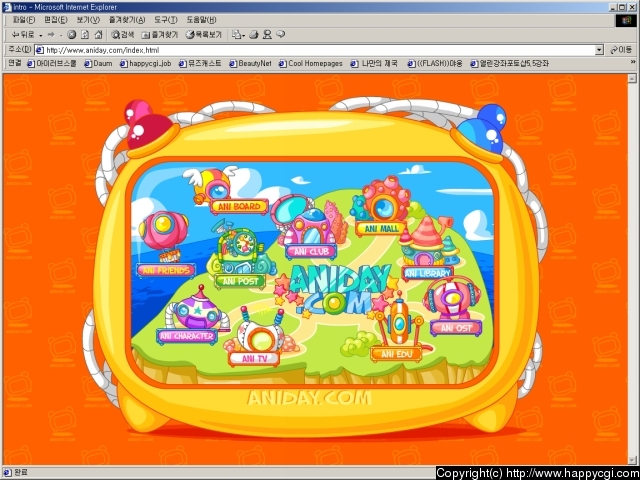Click the address bar URL field

(315, 50)
